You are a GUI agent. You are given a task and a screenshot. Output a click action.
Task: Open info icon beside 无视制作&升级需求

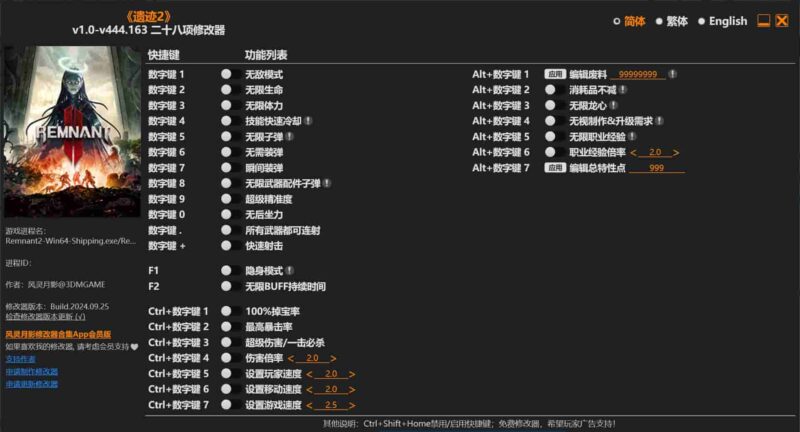(659, 121)
